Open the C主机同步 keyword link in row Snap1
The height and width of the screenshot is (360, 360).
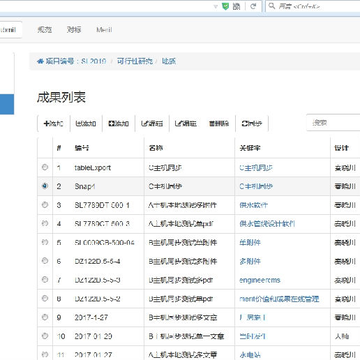point(256,186)
